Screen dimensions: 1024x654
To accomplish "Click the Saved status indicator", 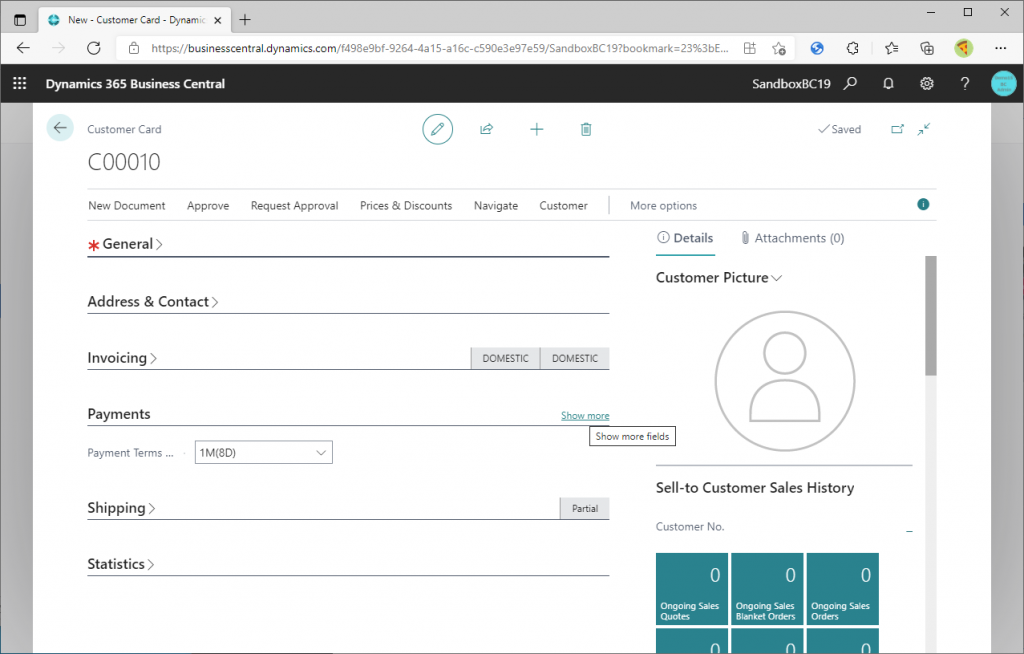I will tap(840, 129).
